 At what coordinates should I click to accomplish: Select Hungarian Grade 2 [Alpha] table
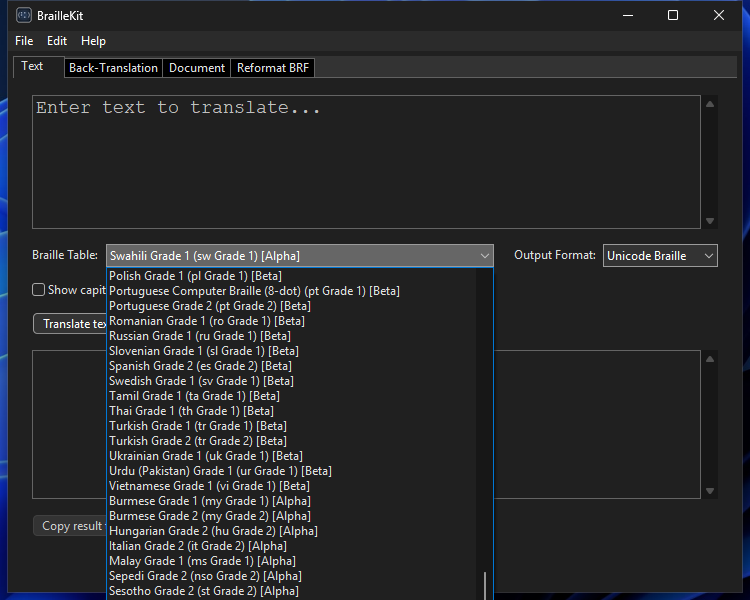point(291,531)
